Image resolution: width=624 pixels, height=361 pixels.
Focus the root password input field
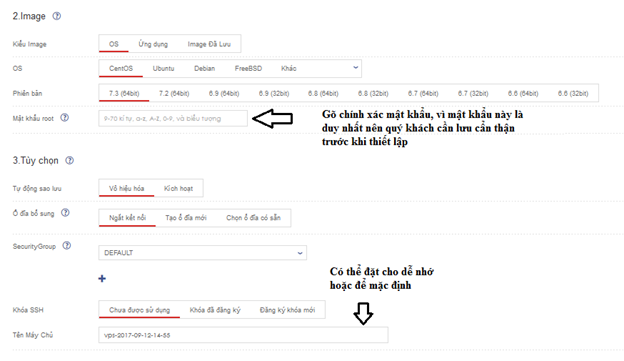click(173, 118)
